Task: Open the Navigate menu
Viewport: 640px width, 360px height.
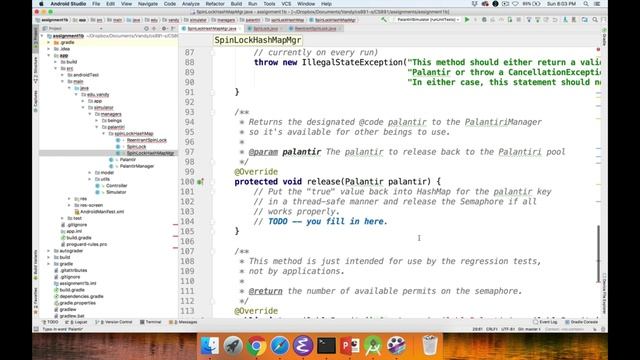Action: tap(148, 4)
